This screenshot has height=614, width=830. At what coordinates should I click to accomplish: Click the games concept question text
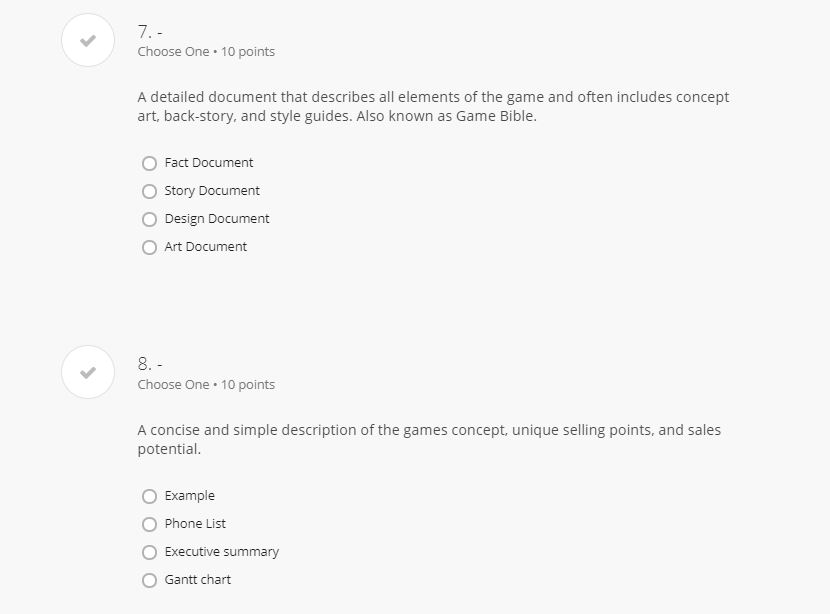tap(429, 439)
